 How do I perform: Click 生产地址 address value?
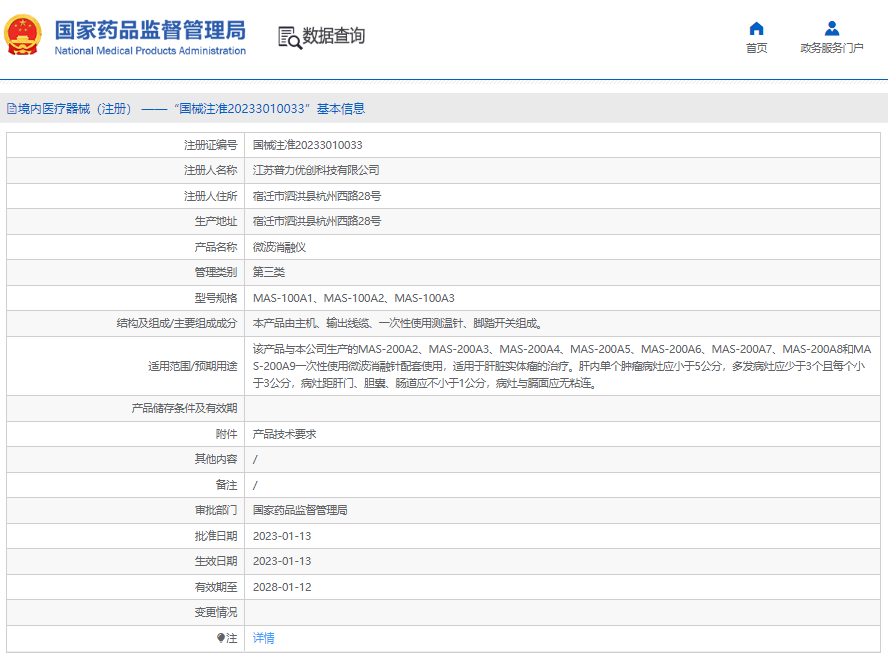pos(317,221)
